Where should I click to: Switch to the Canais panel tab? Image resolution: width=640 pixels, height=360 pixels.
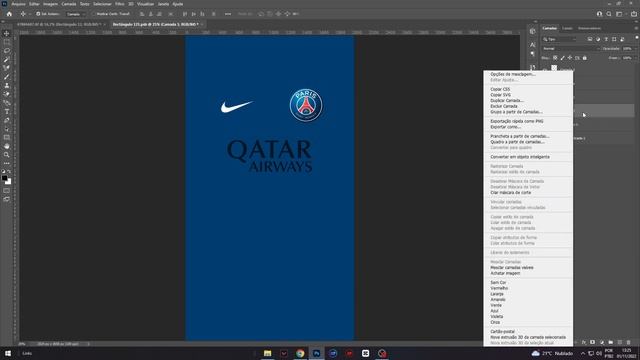coord(567,28)
